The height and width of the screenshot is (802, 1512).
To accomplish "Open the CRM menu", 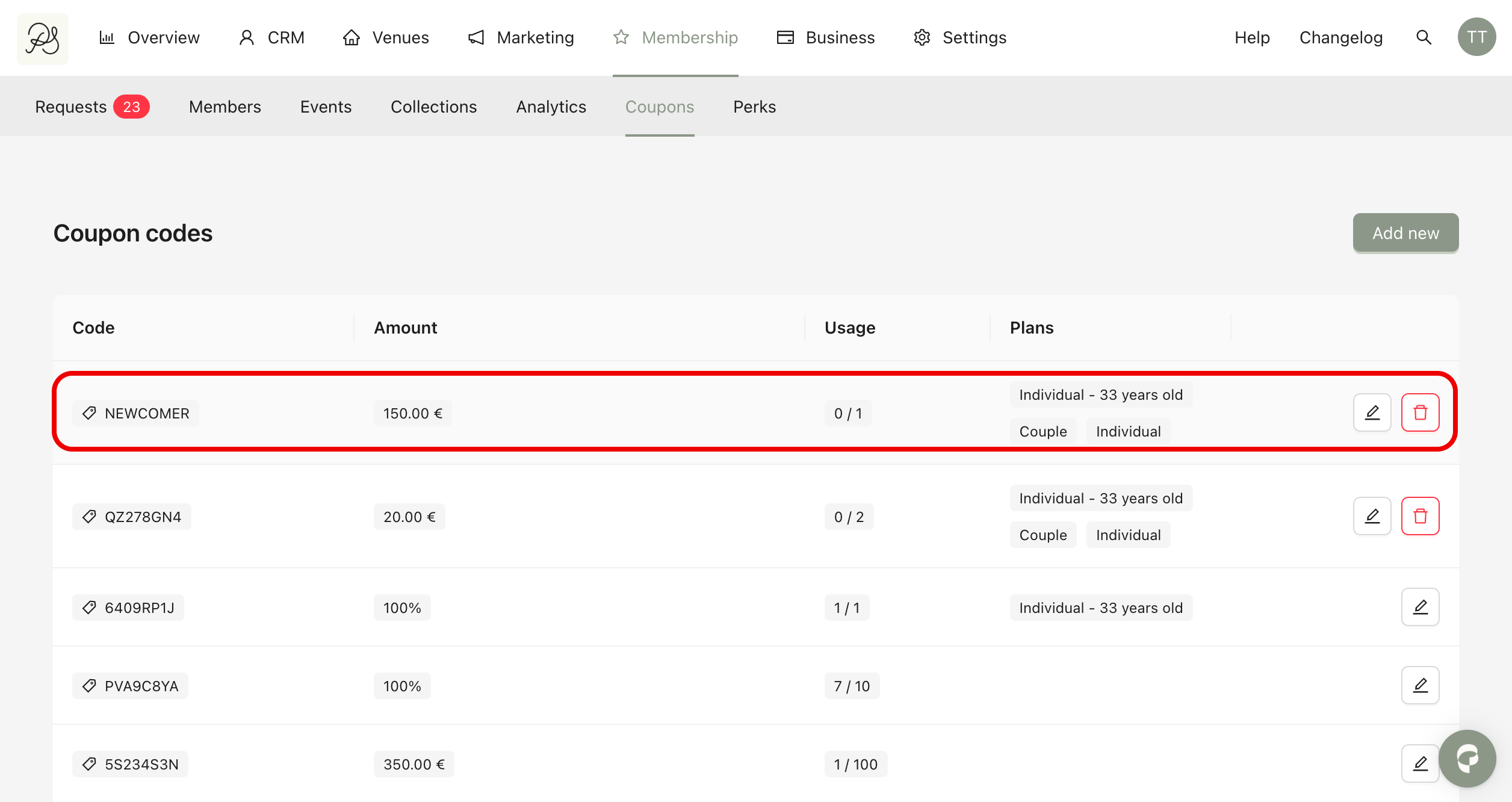I will 272,37.
